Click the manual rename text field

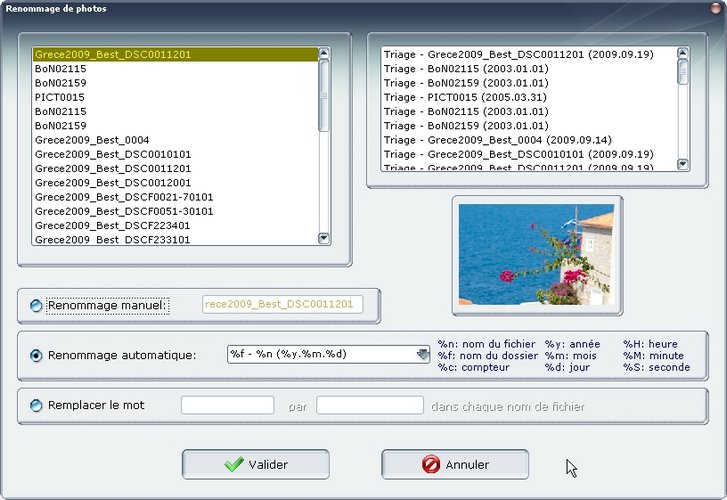click(x=282, y=305)
